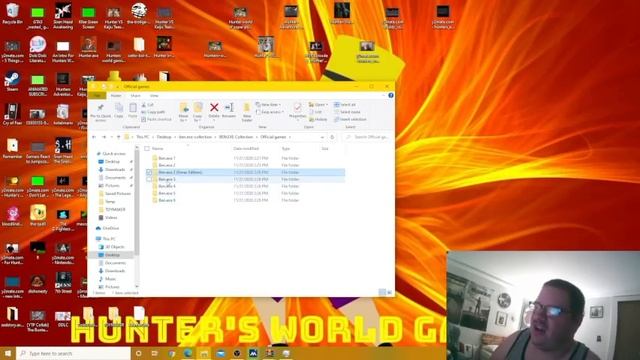This screenshot has width=640, height=360.
Task: Go up one folder level with the up arrow
Action: (118, 137)
